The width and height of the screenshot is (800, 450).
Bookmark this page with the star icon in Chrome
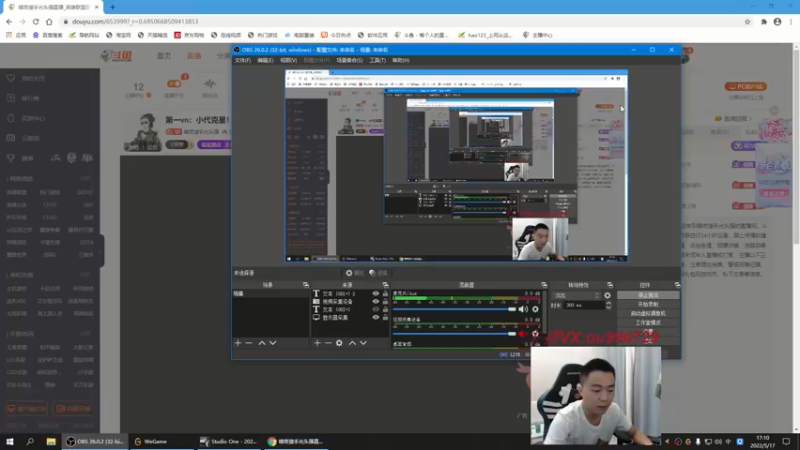pyautogui.click(x=747, y=21)
